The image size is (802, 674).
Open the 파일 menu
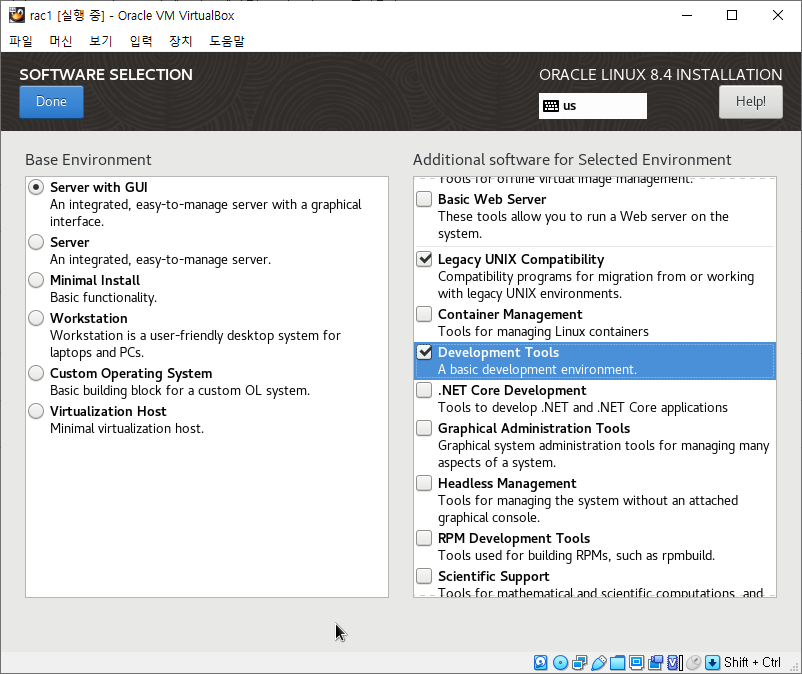(21, 41)
